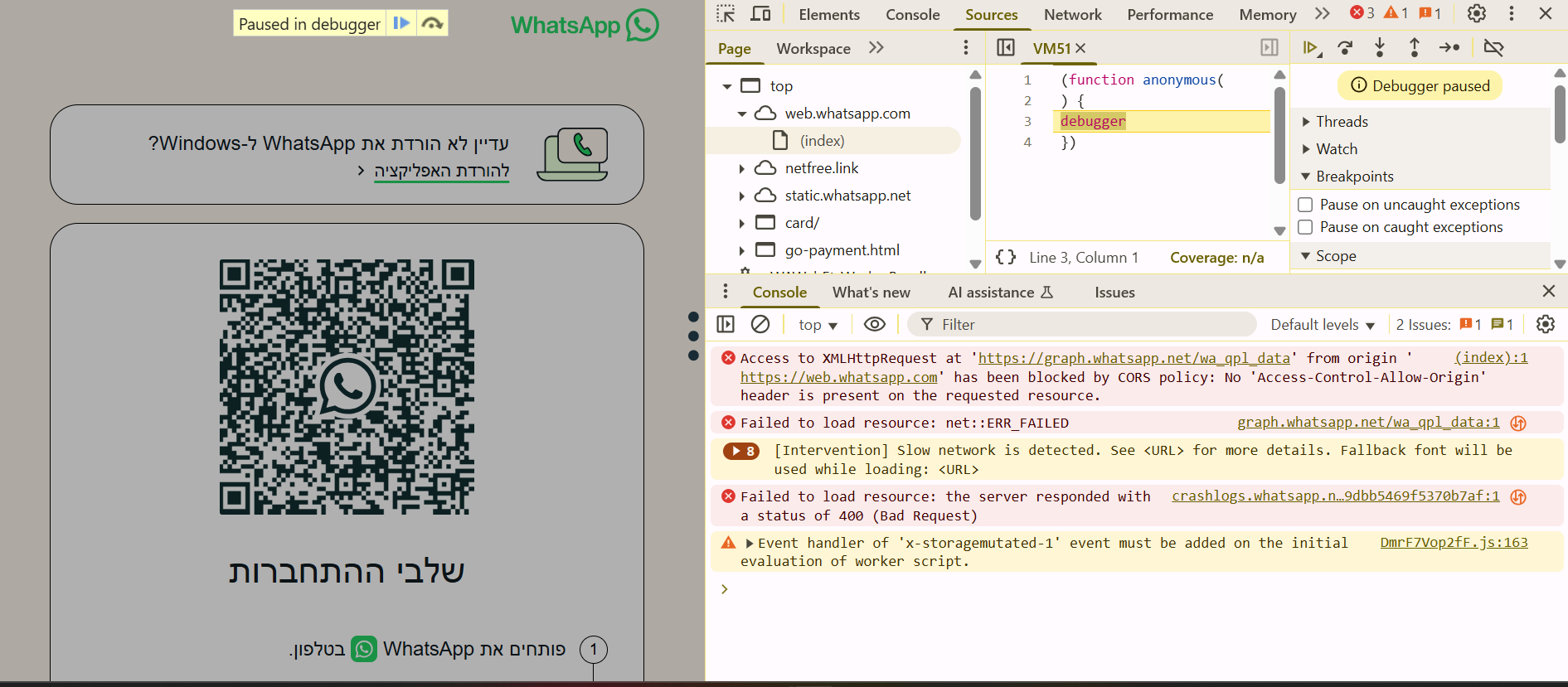Open the Default levels dropdown

[x=1323, y=325]
